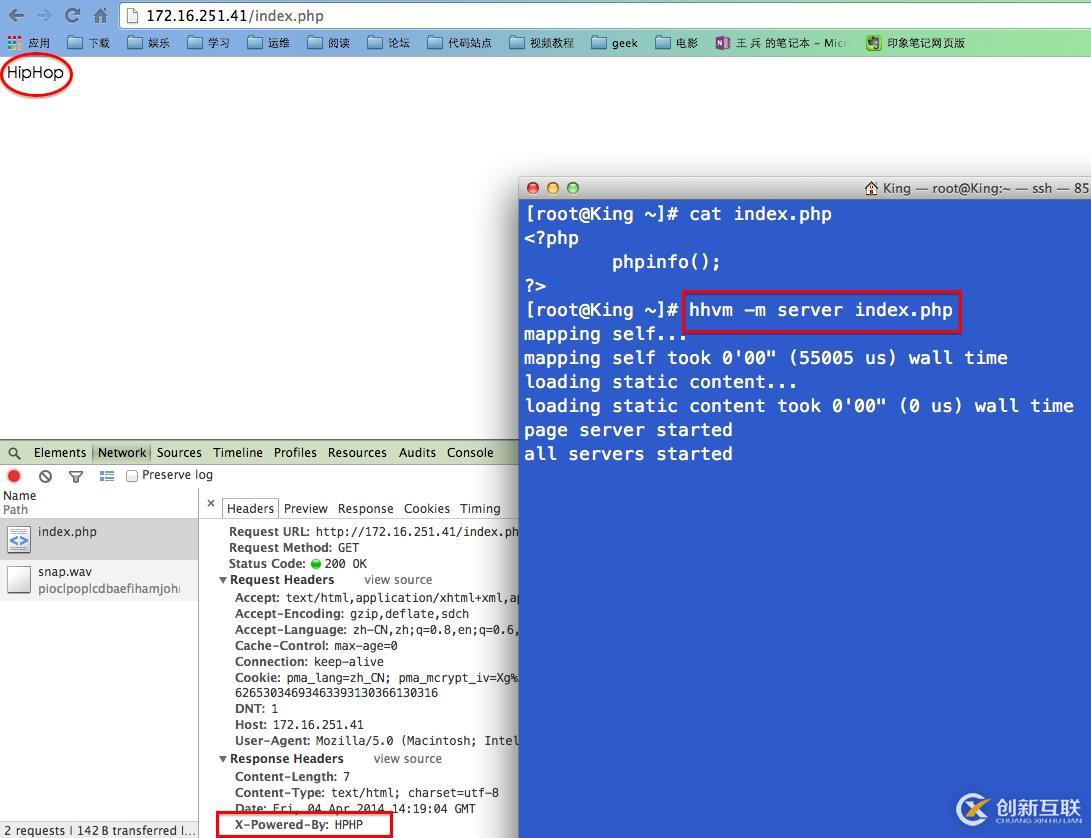Click the HipHop page text
The image size is (1091, 838).
(x=35, y=73)
